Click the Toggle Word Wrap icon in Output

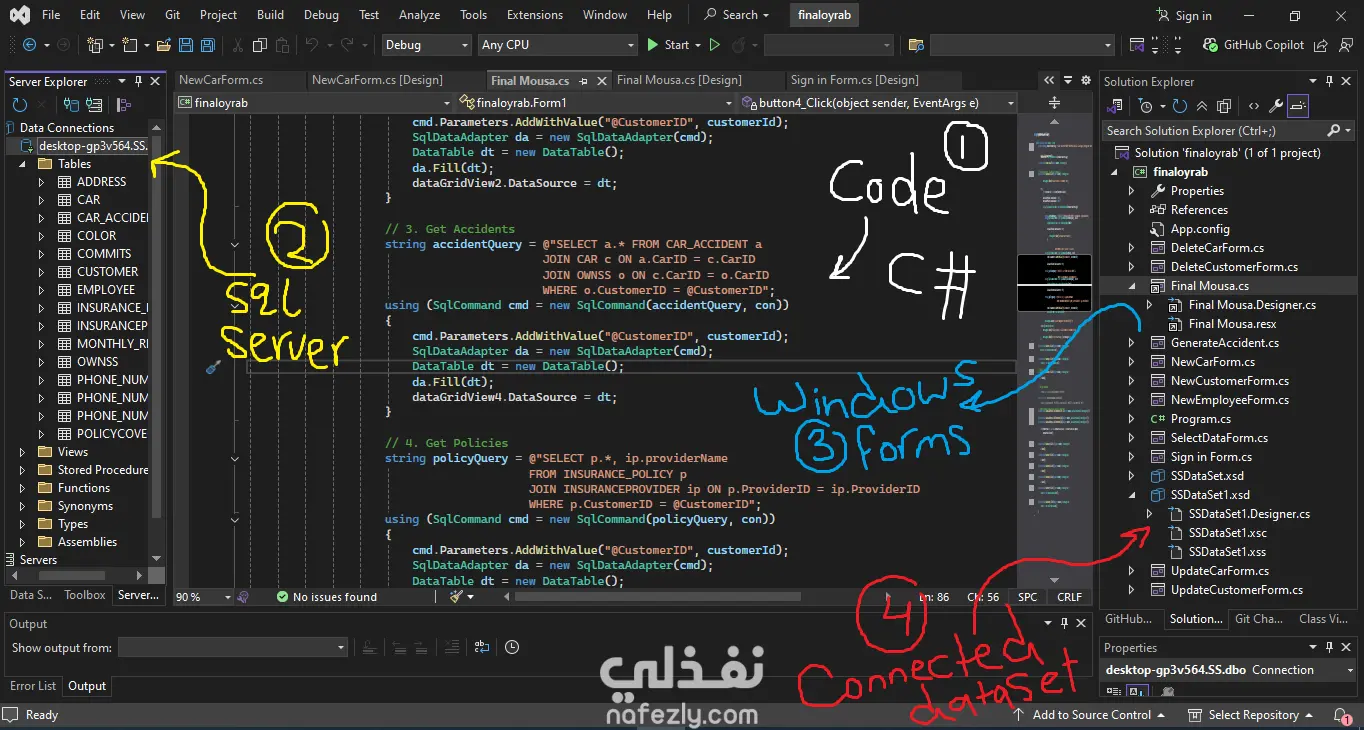click(x=482, y=647)
